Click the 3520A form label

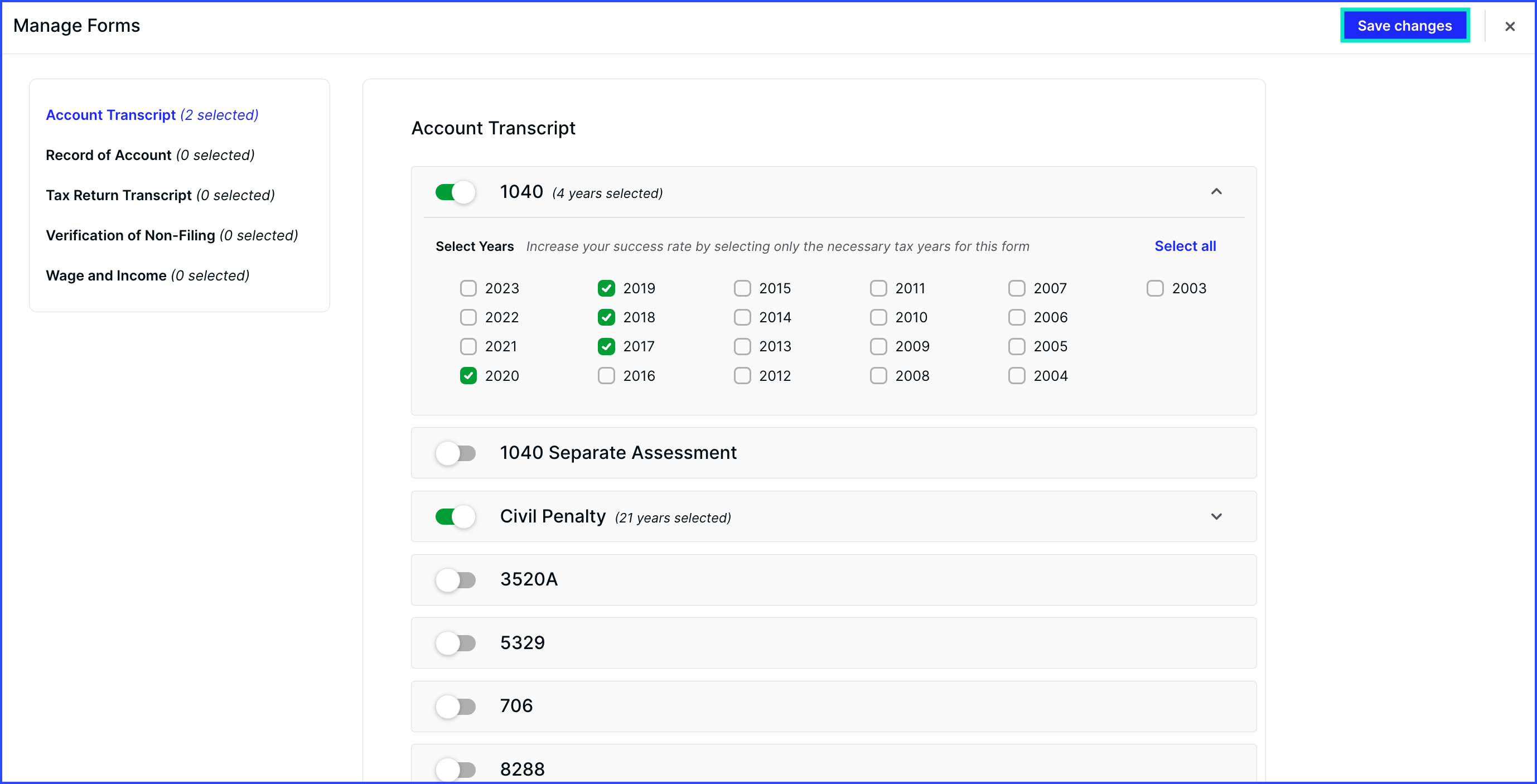[x=529, y=579]
